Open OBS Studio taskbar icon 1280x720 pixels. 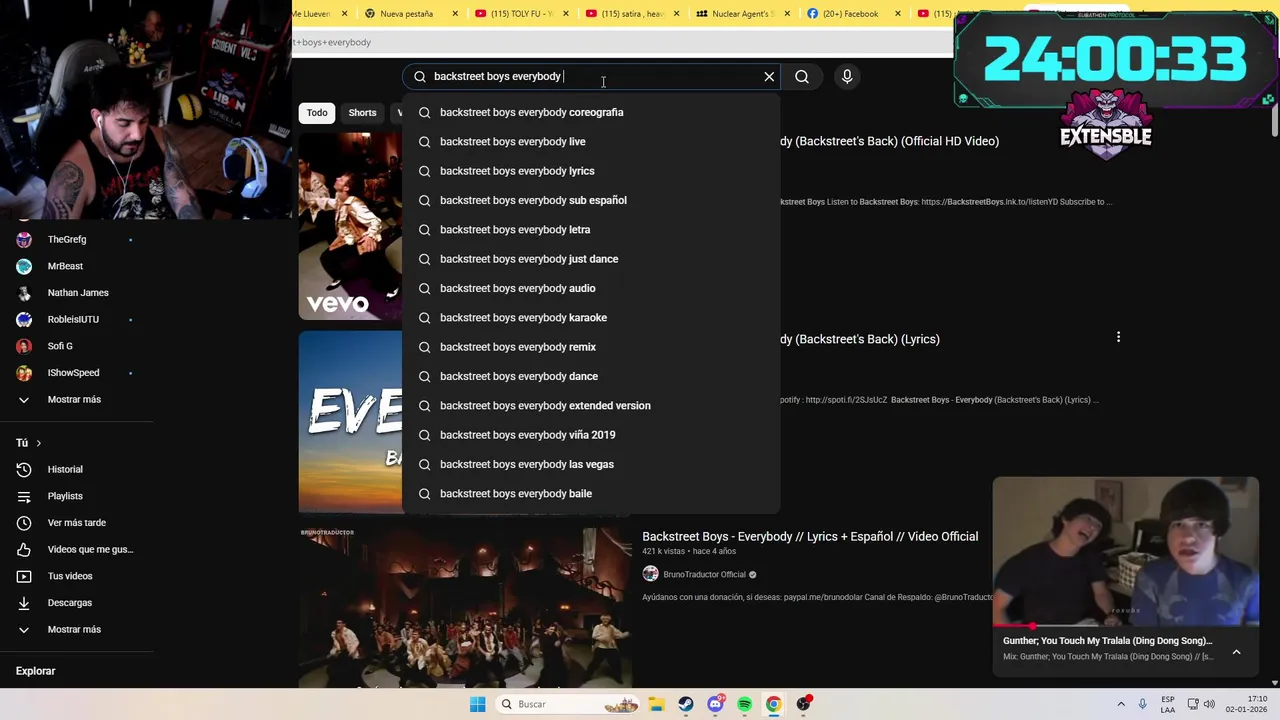[x=803, y=704]
